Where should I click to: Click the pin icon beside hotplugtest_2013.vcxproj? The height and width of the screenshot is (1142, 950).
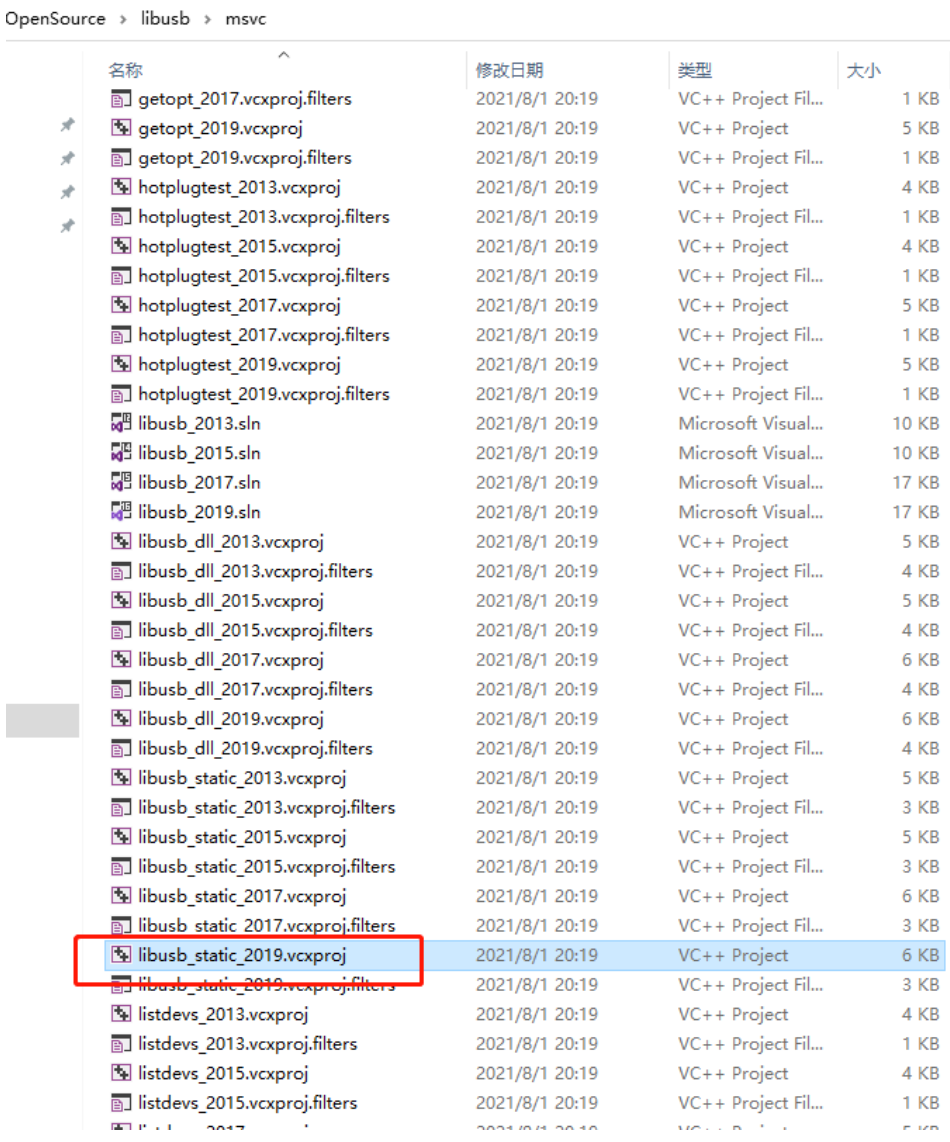(67, 187)
